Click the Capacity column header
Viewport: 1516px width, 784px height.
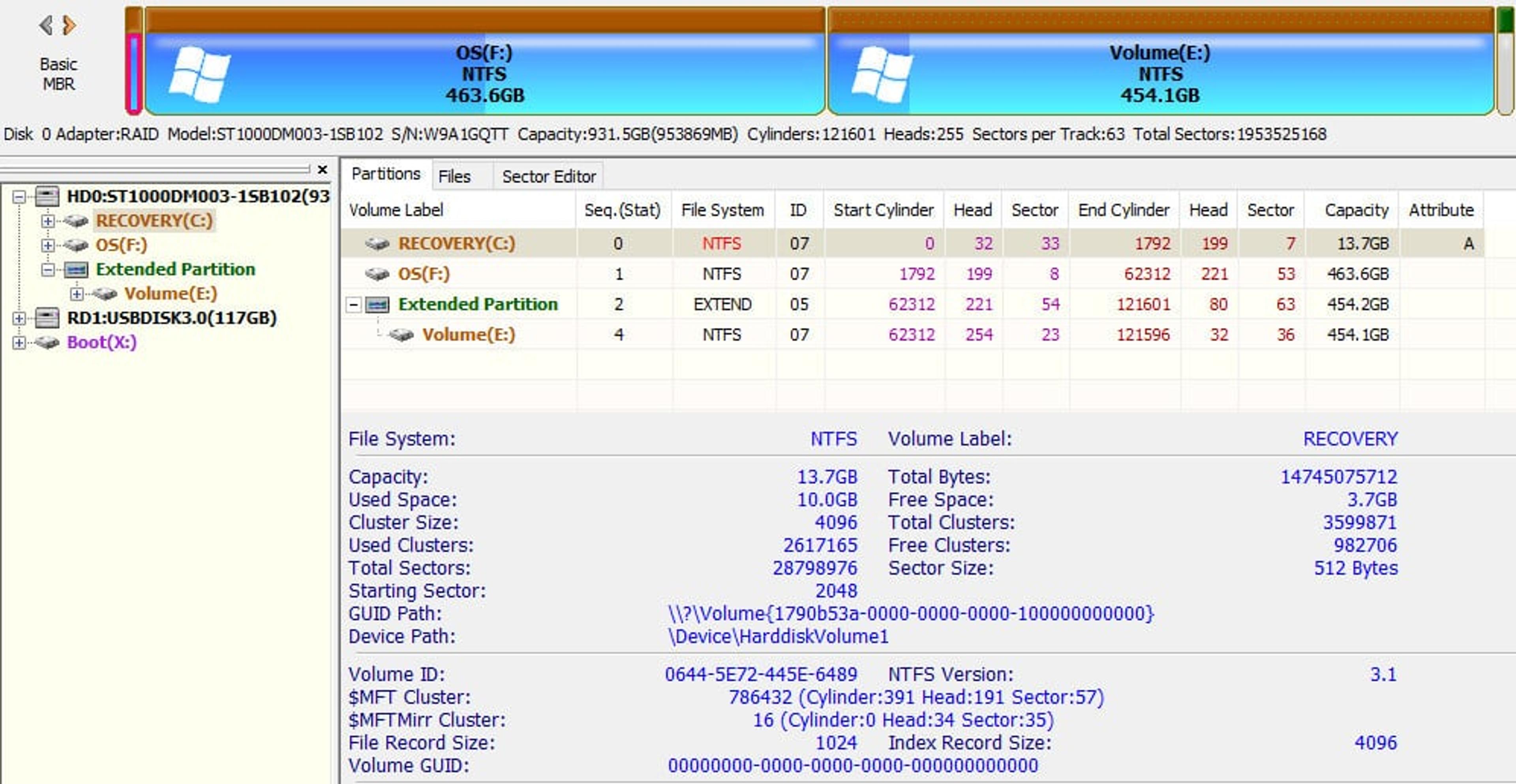tap(1356, 210)
